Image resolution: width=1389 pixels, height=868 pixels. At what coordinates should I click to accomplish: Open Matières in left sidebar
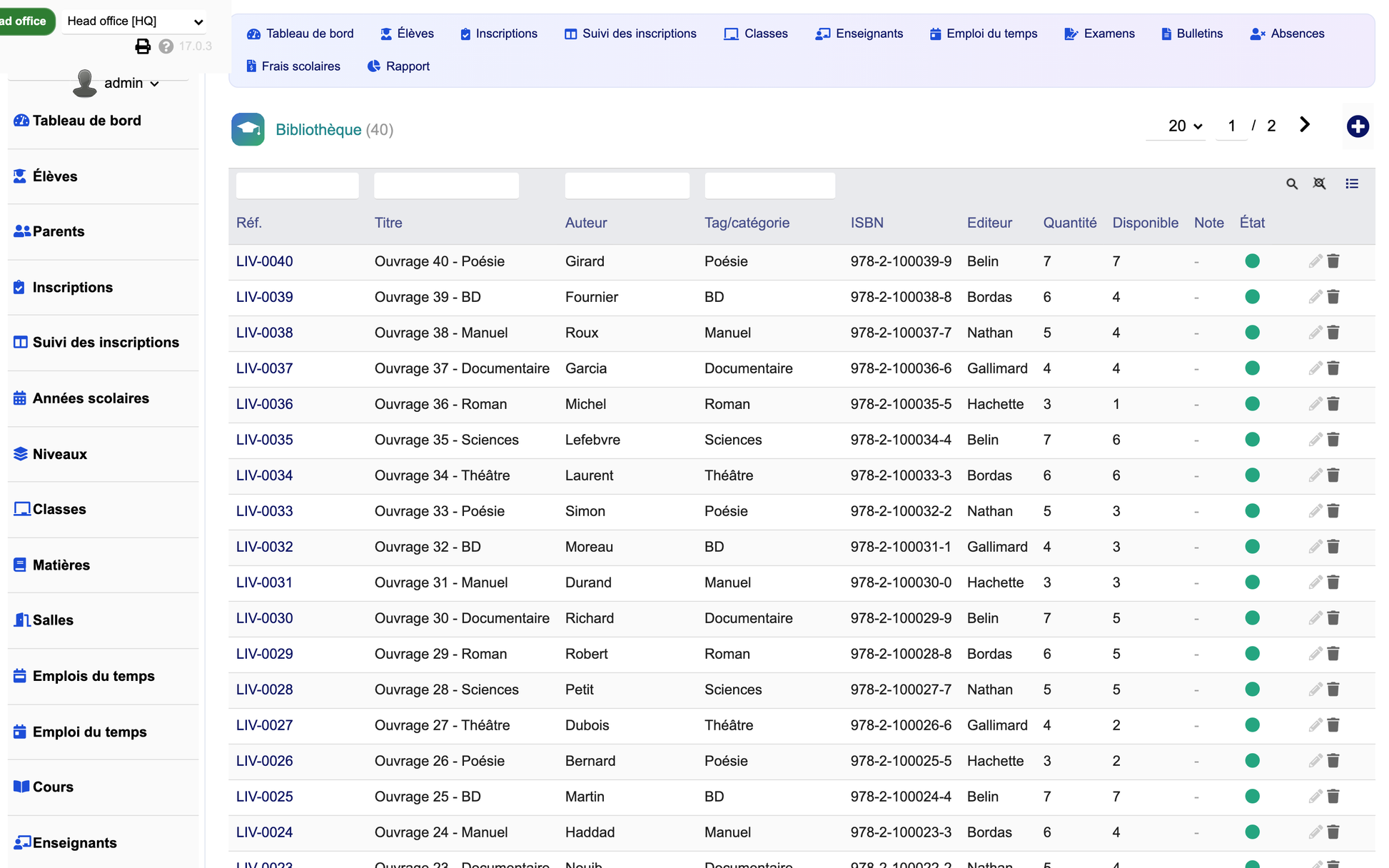52,565
